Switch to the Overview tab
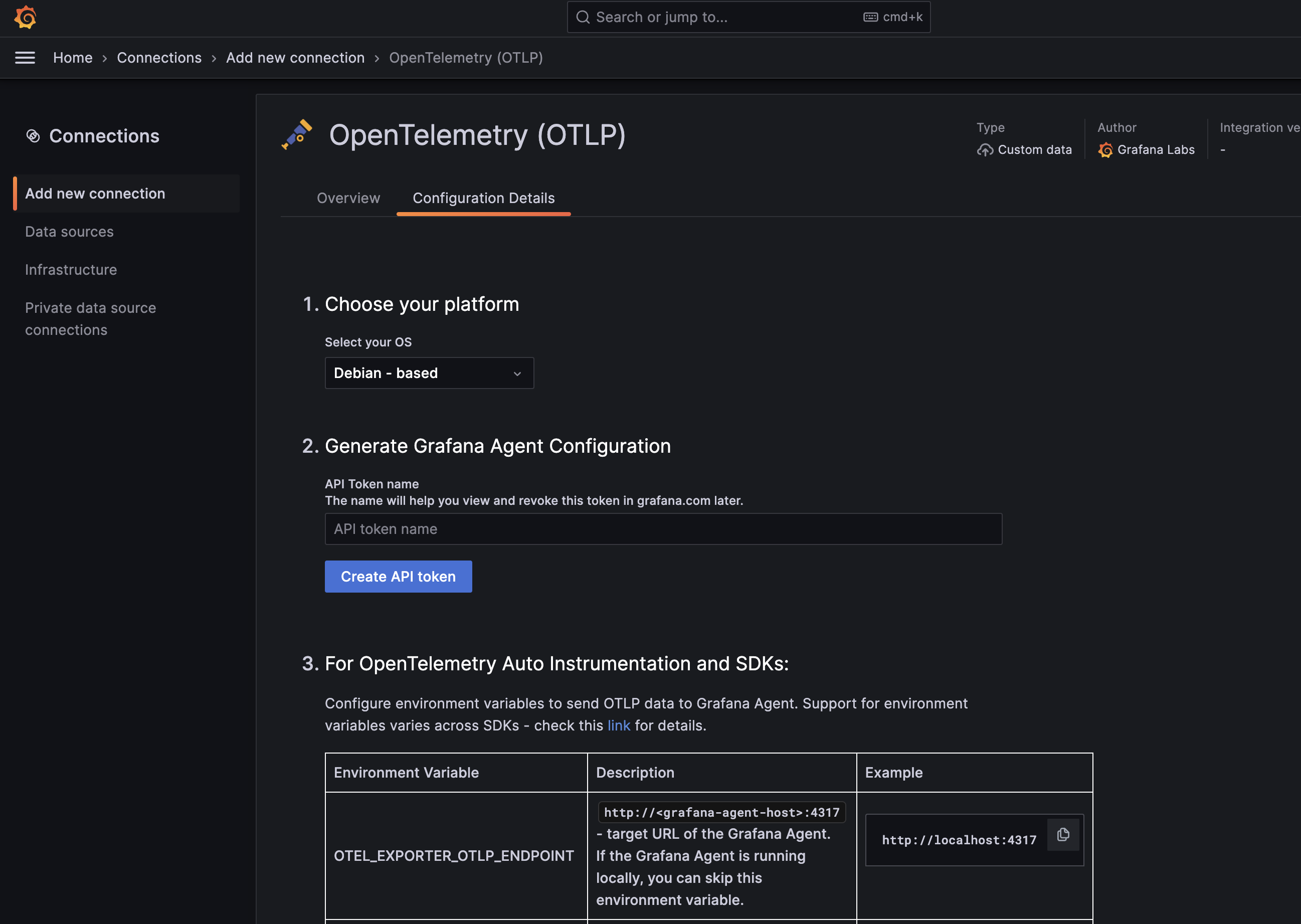This screenshot has height=924, width=1301. point(348,198)
